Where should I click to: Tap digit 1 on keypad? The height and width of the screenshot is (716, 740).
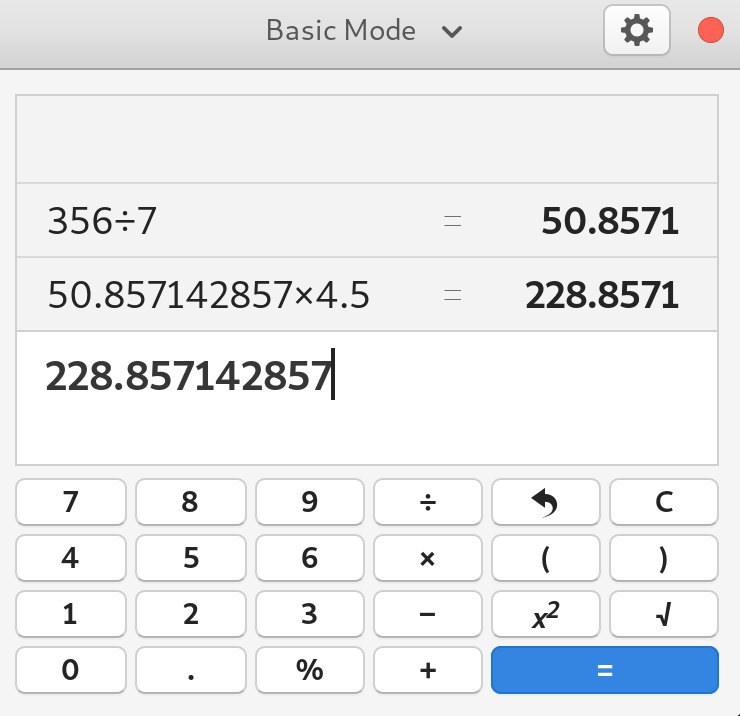click(71, 614)
